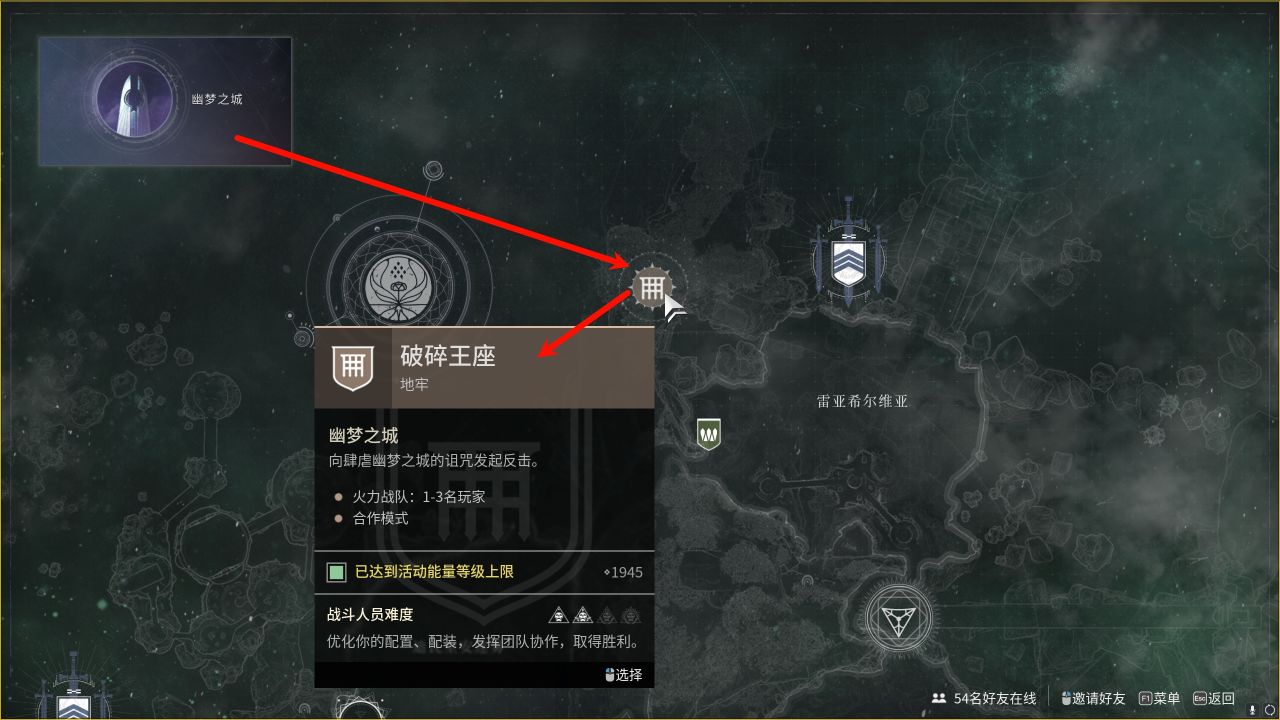Click 返回 to go back
This screenshot has width=1280, height=720.
[x=1213, y=698]
